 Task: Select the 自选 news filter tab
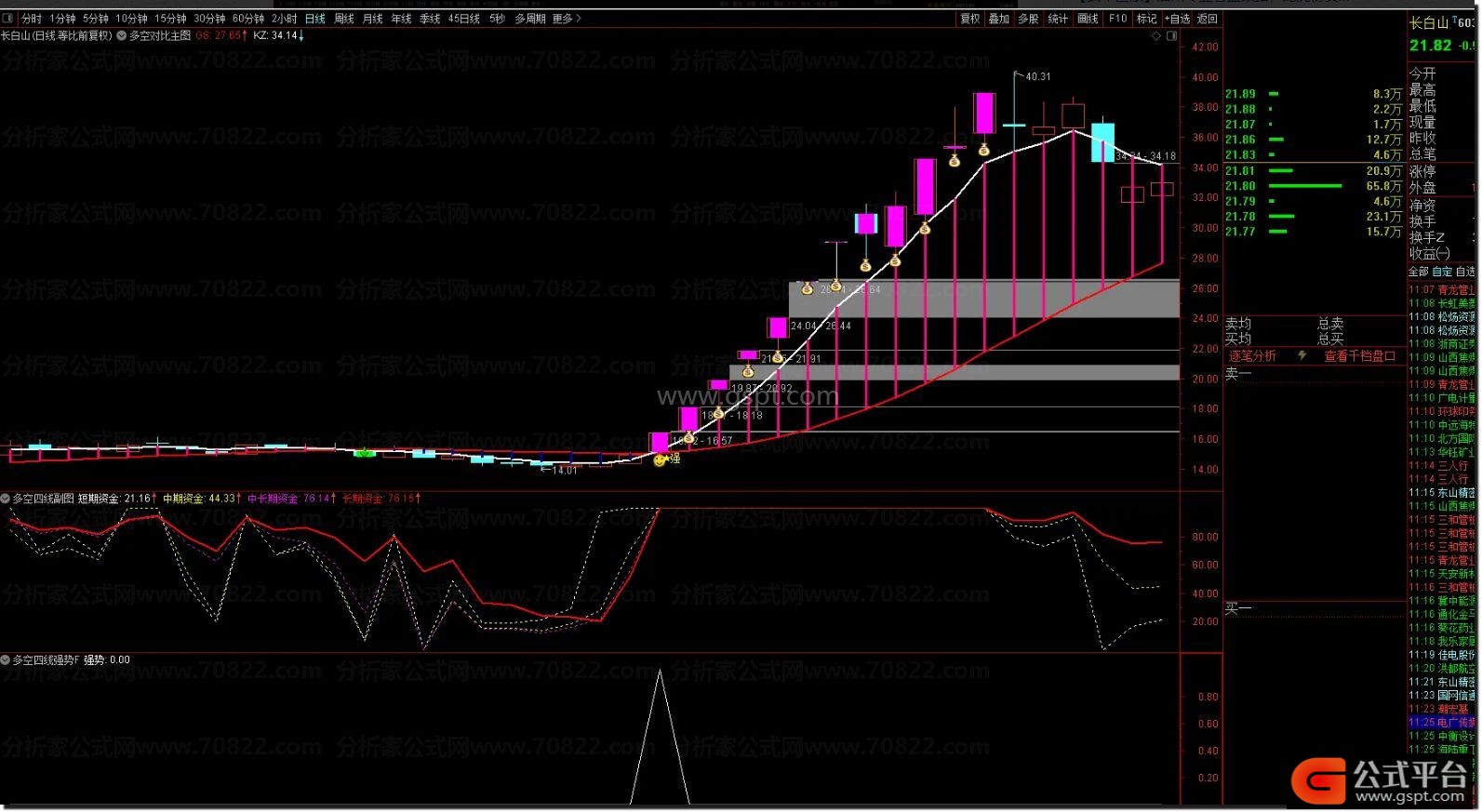coord(1466,272)
